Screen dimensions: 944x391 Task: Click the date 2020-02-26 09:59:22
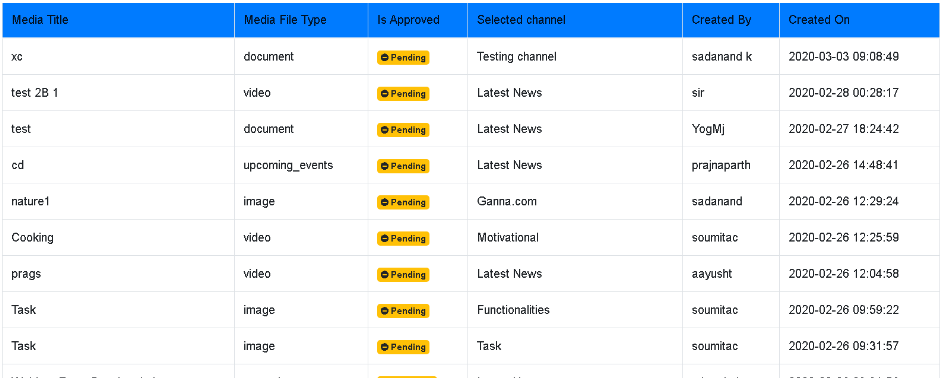tap(843, 310)
